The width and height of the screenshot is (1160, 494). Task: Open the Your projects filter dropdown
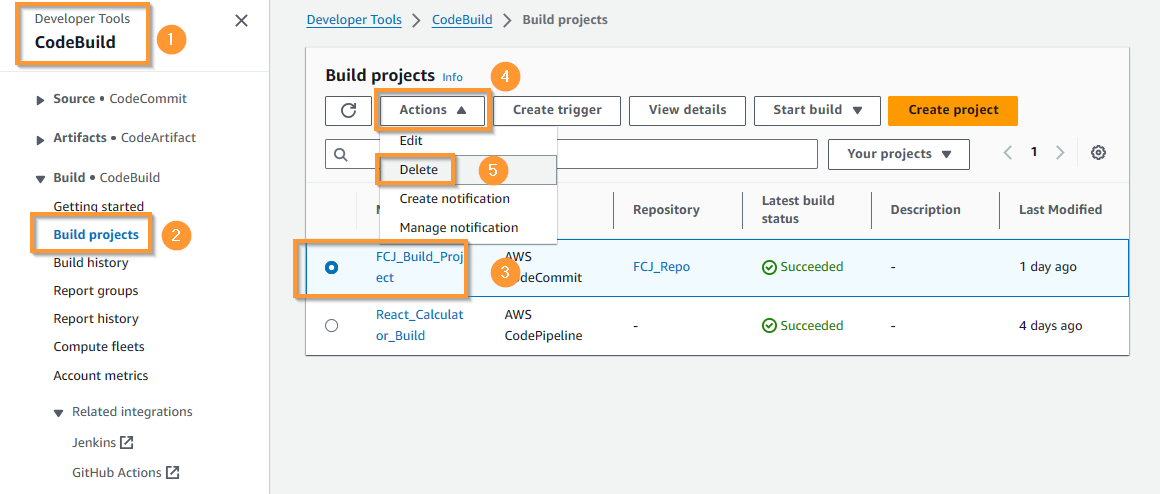pyautogui.click(x=899, y=154)
